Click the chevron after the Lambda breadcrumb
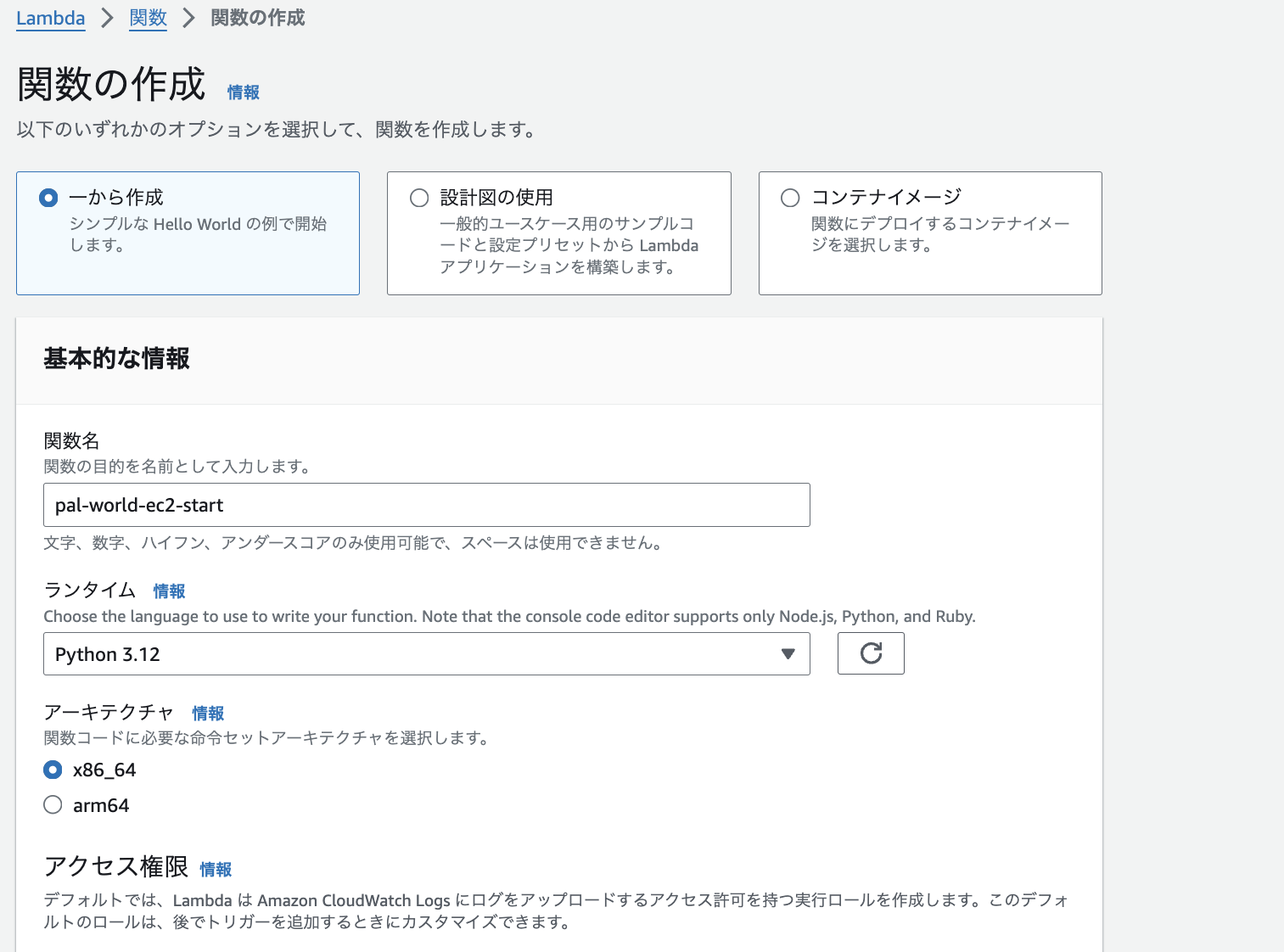 click(x=107, y=18)
